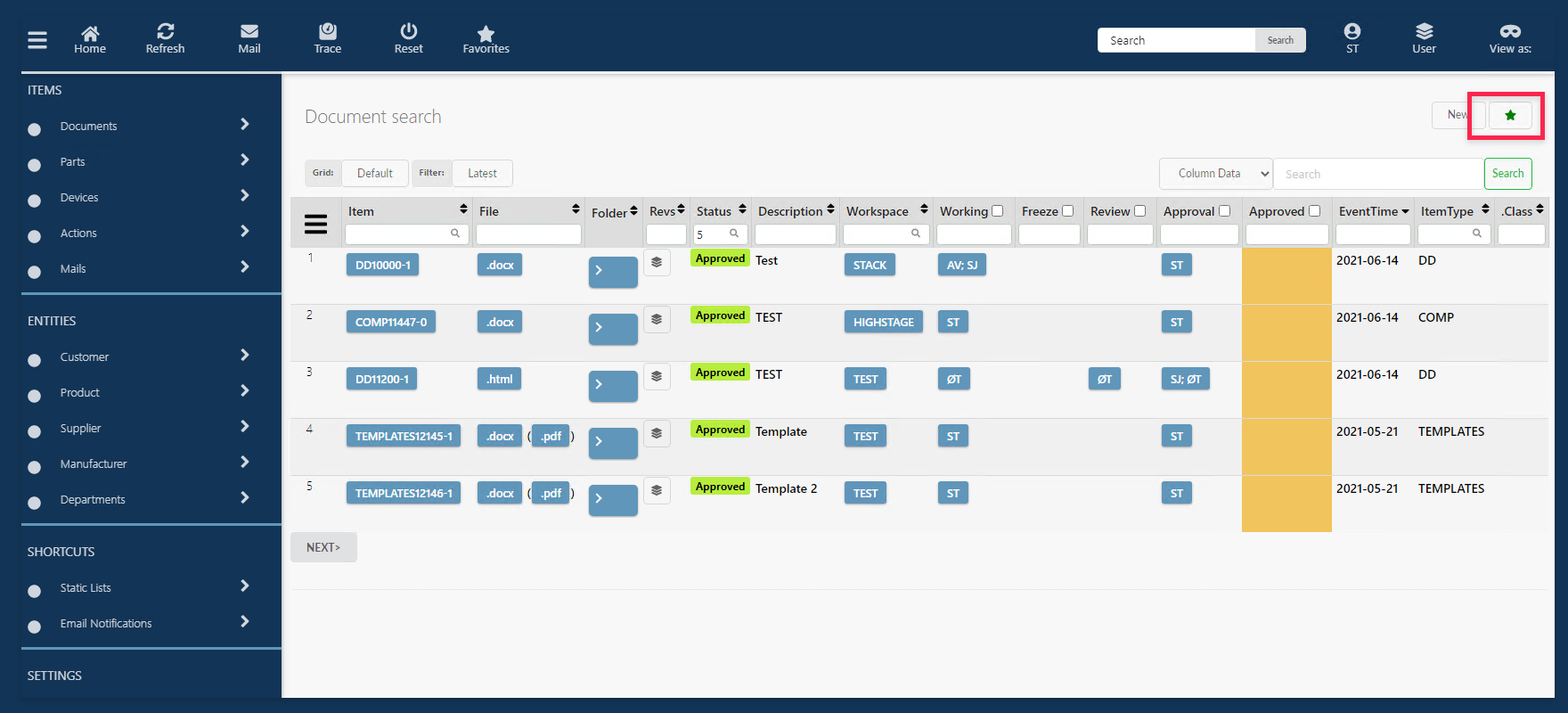Open folder arrow for DD10000-1 row
Image resolution: width=1568 pixels, height=713 pixels.
pyautogui.click(x=613, y=271)
